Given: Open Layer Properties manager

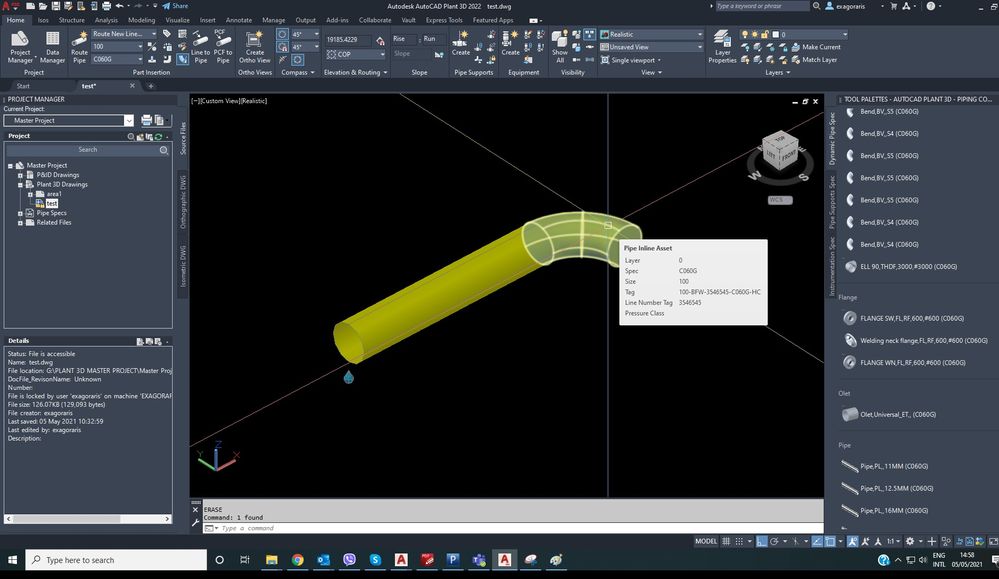Looking at the screenshot, I should click(x=722, y=47).
